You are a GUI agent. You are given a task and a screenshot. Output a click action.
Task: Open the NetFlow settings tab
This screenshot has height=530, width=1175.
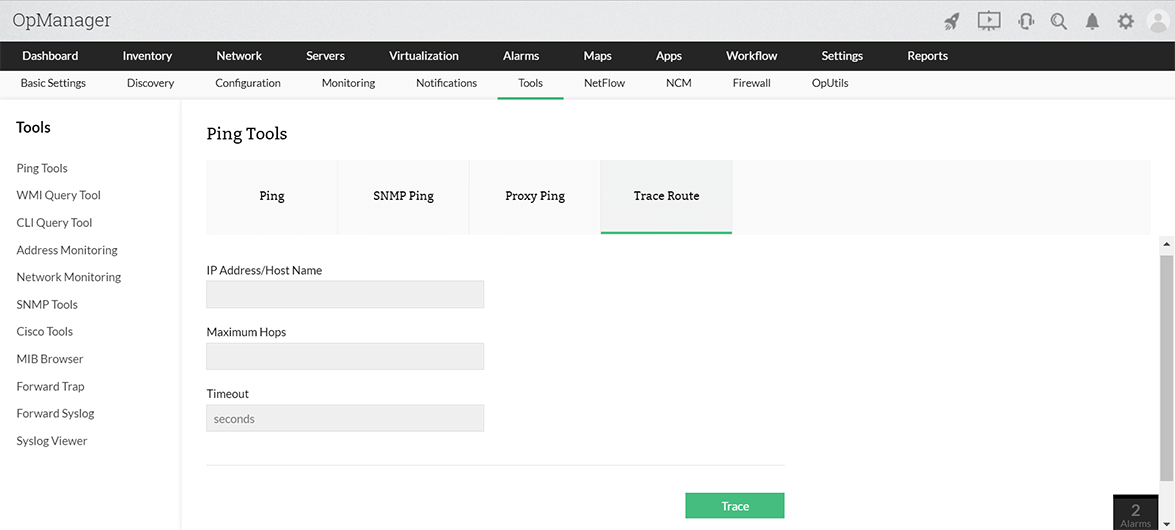tap(604, 83)
